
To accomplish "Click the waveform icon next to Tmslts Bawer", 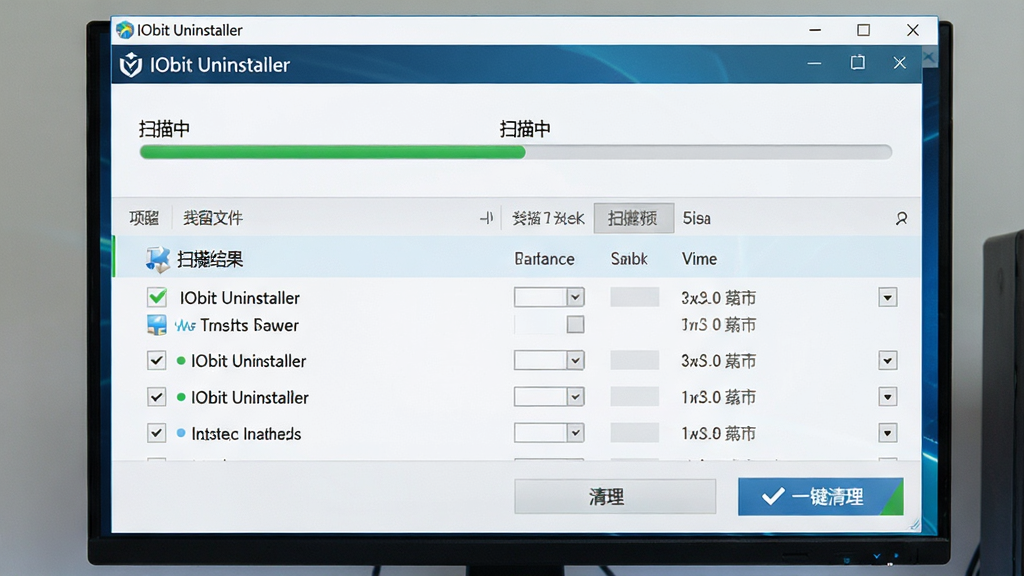I will pos(185,325).
